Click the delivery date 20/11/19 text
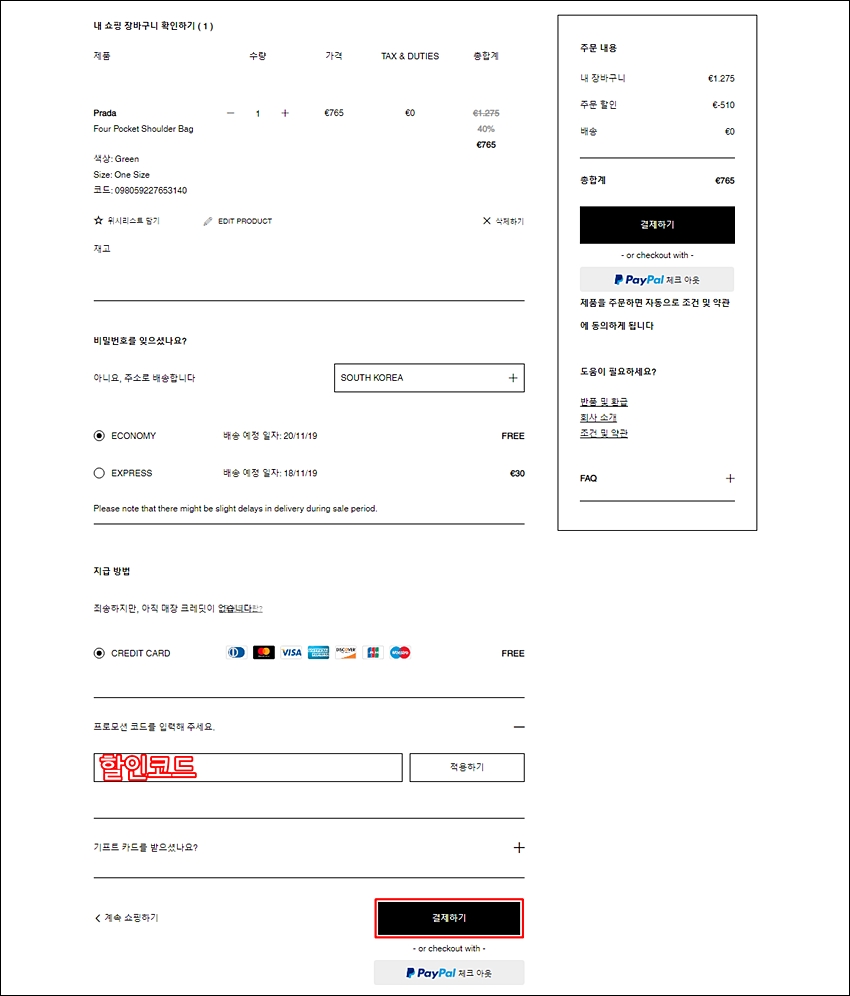850x996 pixels. coord(300,436)
